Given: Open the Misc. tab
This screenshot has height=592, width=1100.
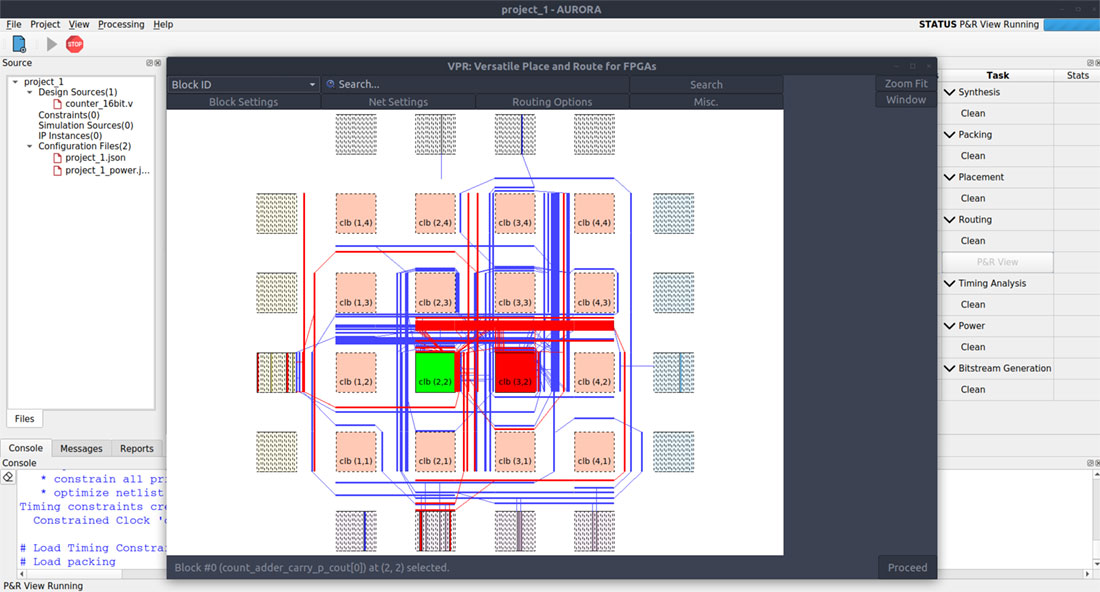Looking at the screenshot, I should [706, 102].
